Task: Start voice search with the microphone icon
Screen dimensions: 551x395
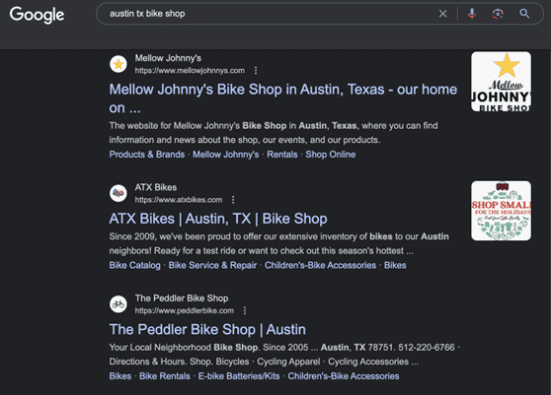Action: (x=472, y=14)
